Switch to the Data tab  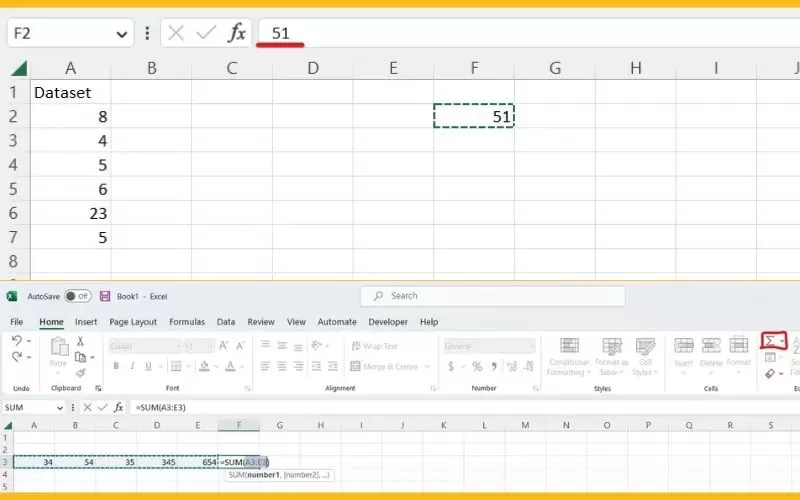coord(226,322)
